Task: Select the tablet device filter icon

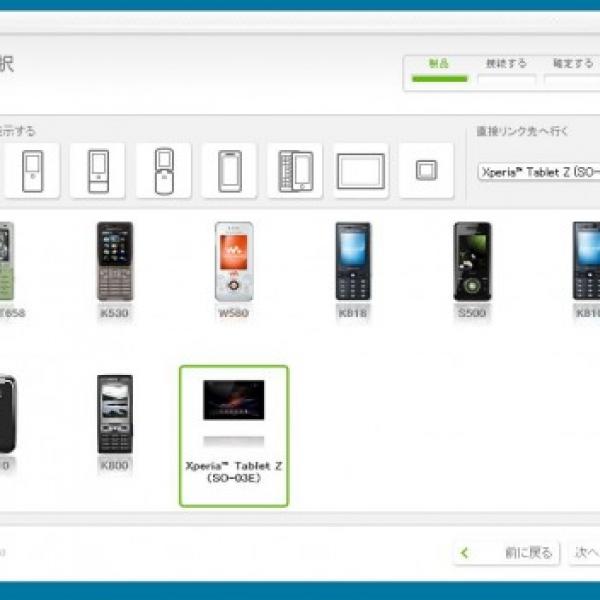Action: pos(361,171)
